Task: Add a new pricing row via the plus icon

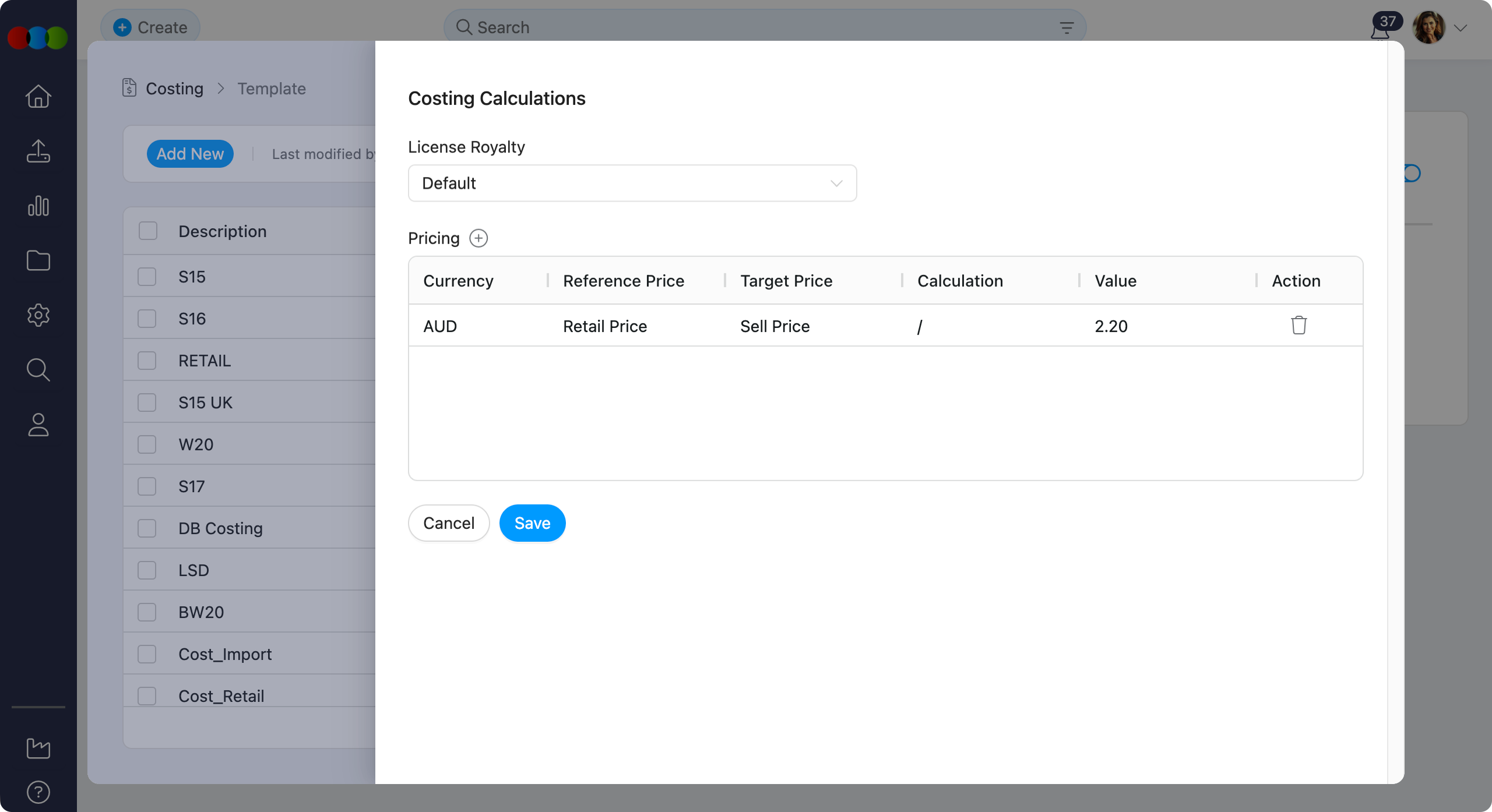Action: pyautogui.click(x=478, y=238)
